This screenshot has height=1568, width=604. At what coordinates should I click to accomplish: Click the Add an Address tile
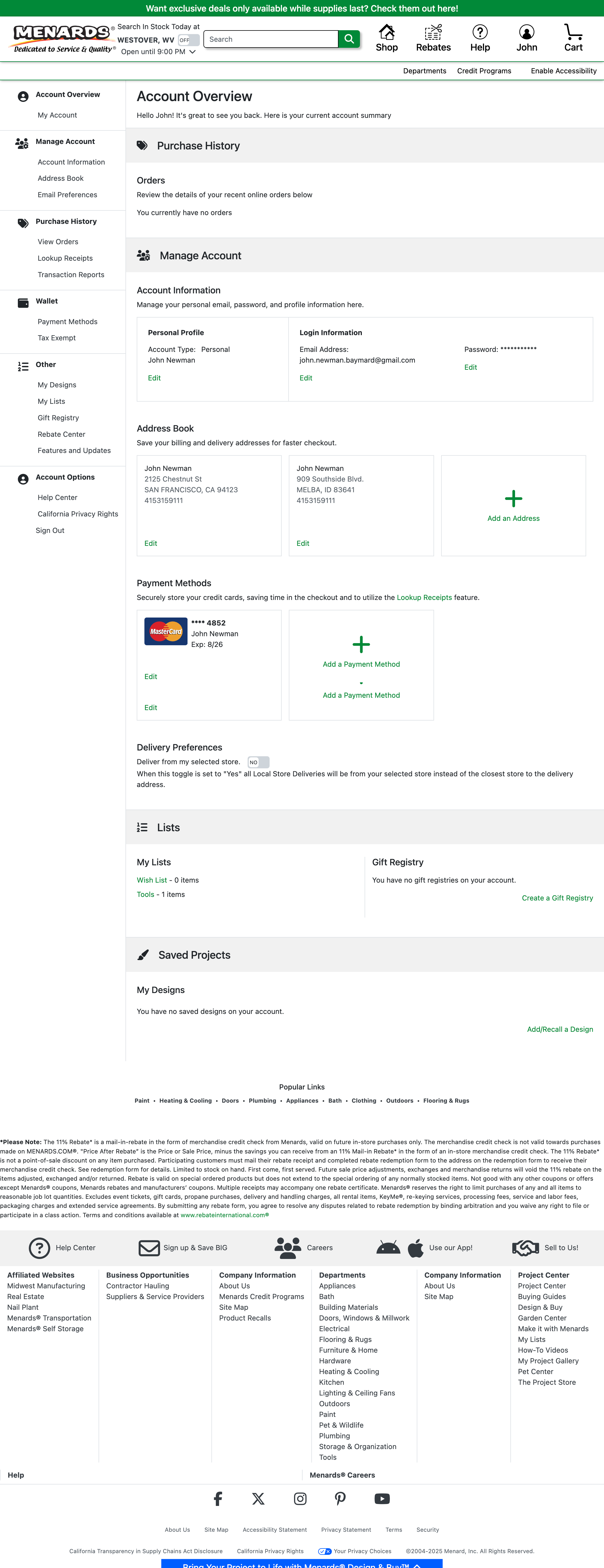513,506
